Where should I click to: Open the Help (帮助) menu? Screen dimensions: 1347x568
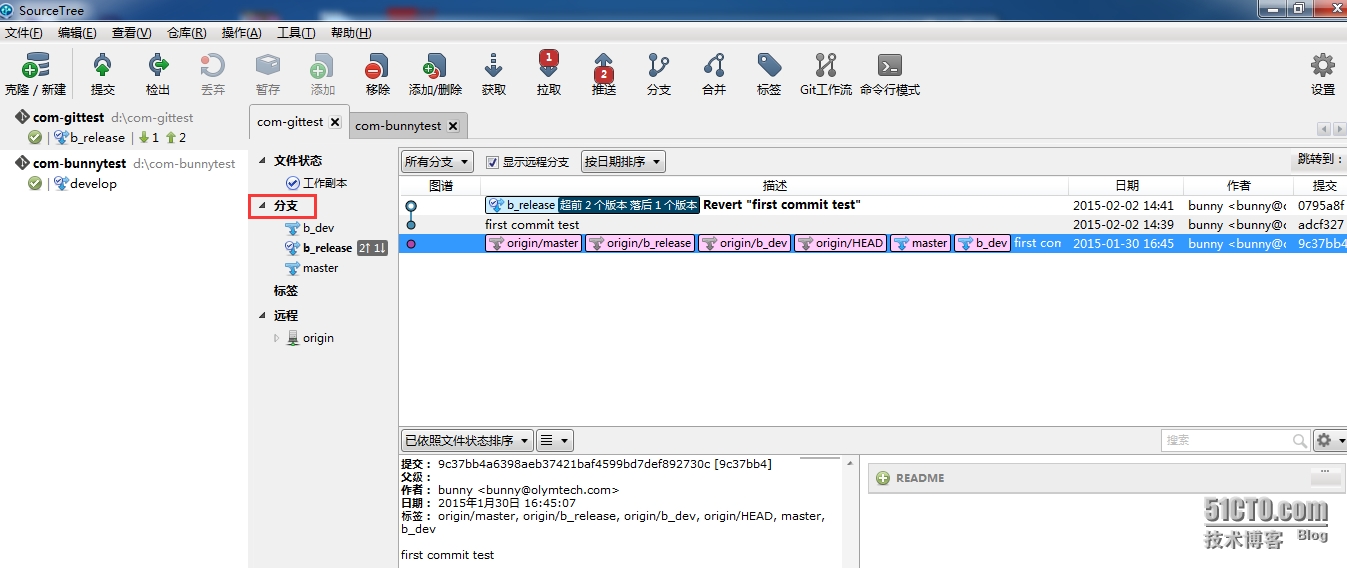[351, 33]
